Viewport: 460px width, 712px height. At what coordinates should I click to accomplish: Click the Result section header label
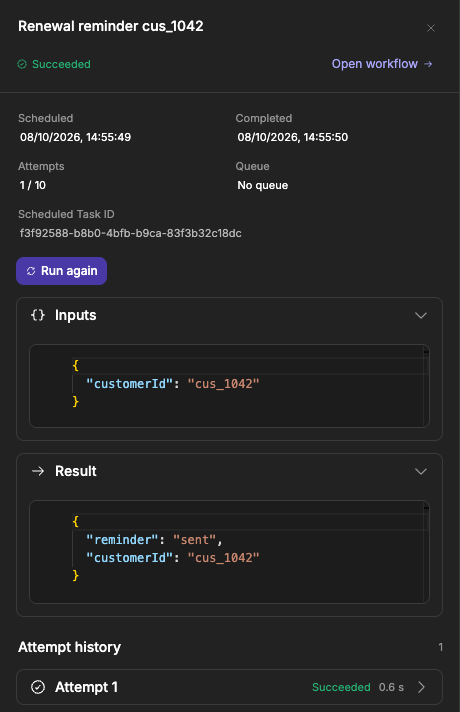(x=76, y=471)
